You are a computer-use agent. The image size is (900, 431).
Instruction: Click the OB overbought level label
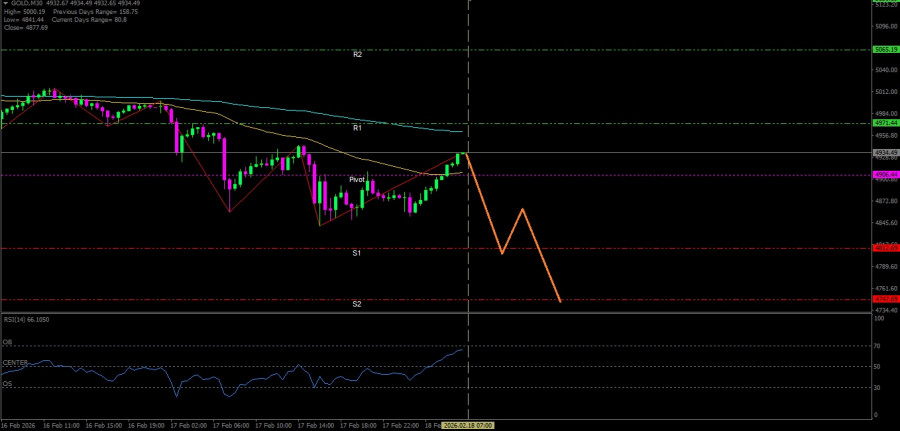(x=7, y=341)
